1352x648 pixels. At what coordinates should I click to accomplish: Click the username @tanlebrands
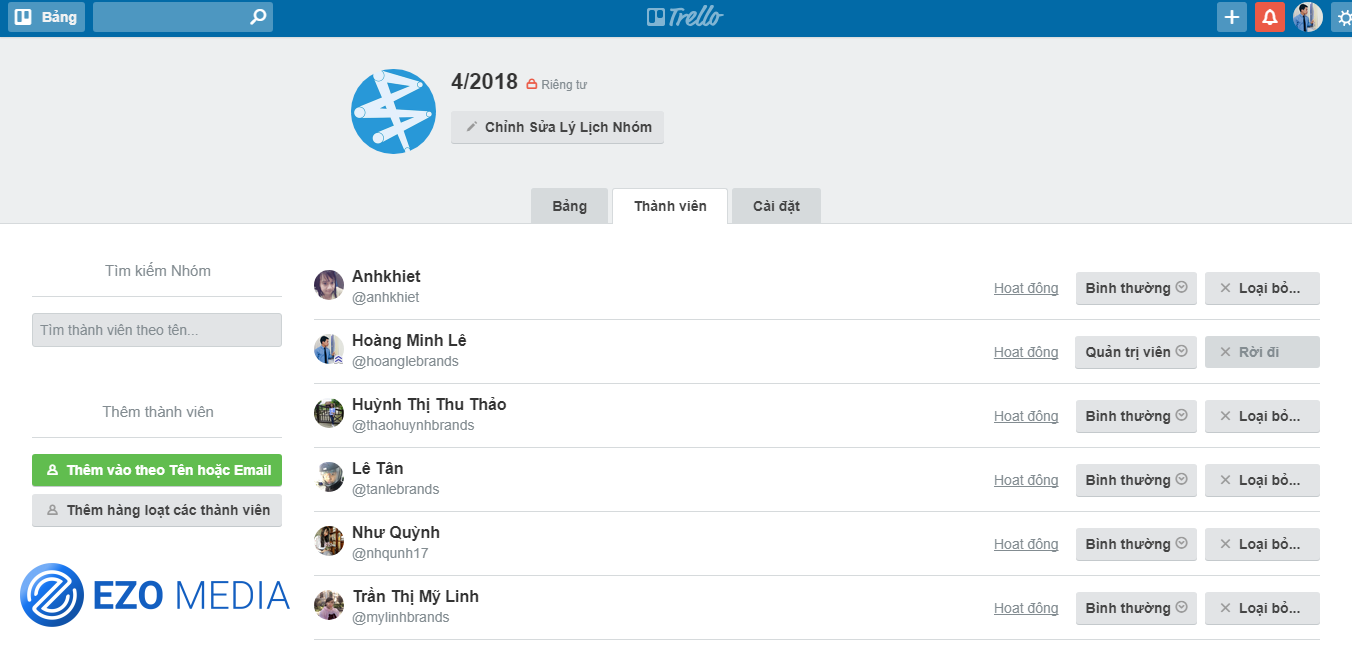[396, 489]
